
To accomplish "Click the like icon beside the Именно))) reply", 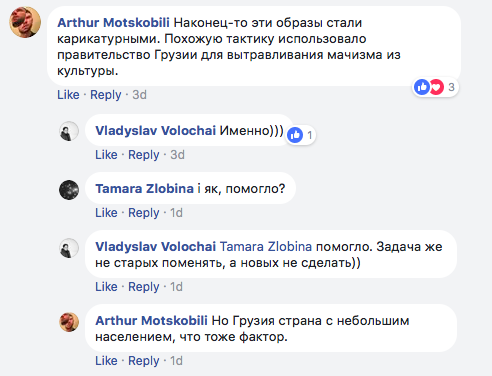I will coord(295,135).
